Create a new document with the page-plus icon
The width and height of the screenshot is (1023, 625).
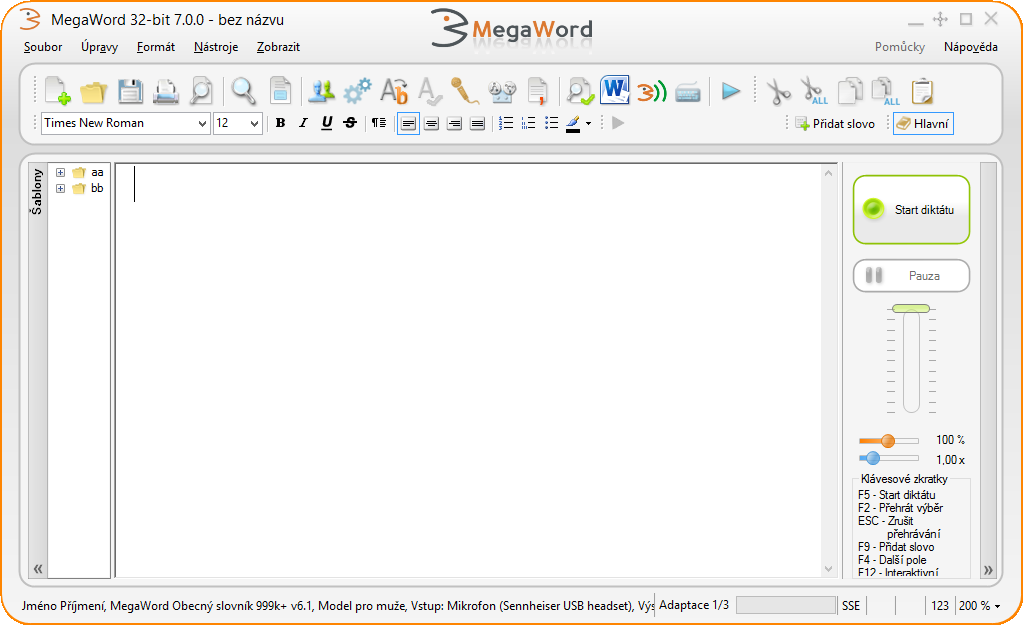coord(57,91)
